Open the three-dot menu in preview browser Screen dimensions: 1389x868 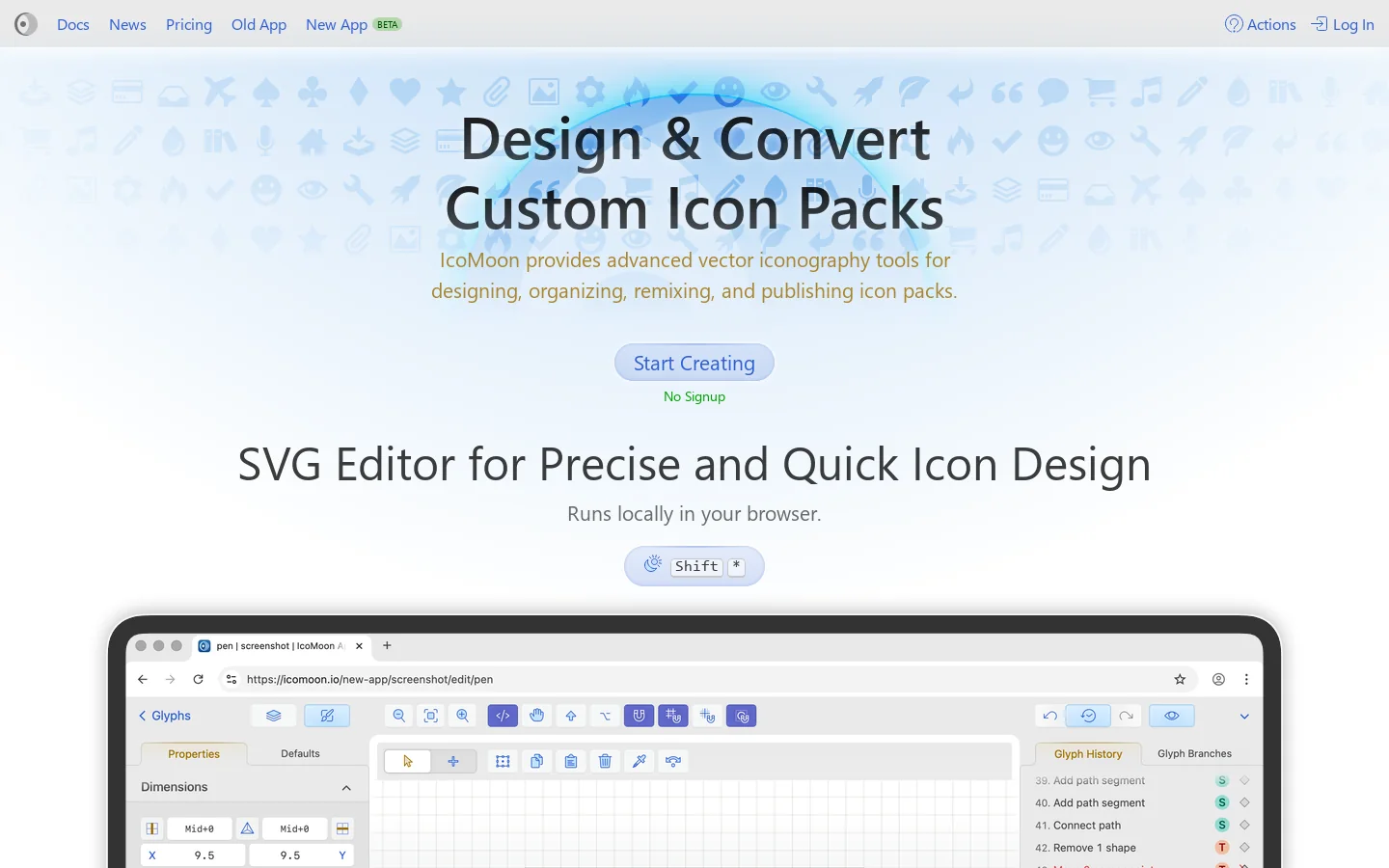click(1246, 679)
